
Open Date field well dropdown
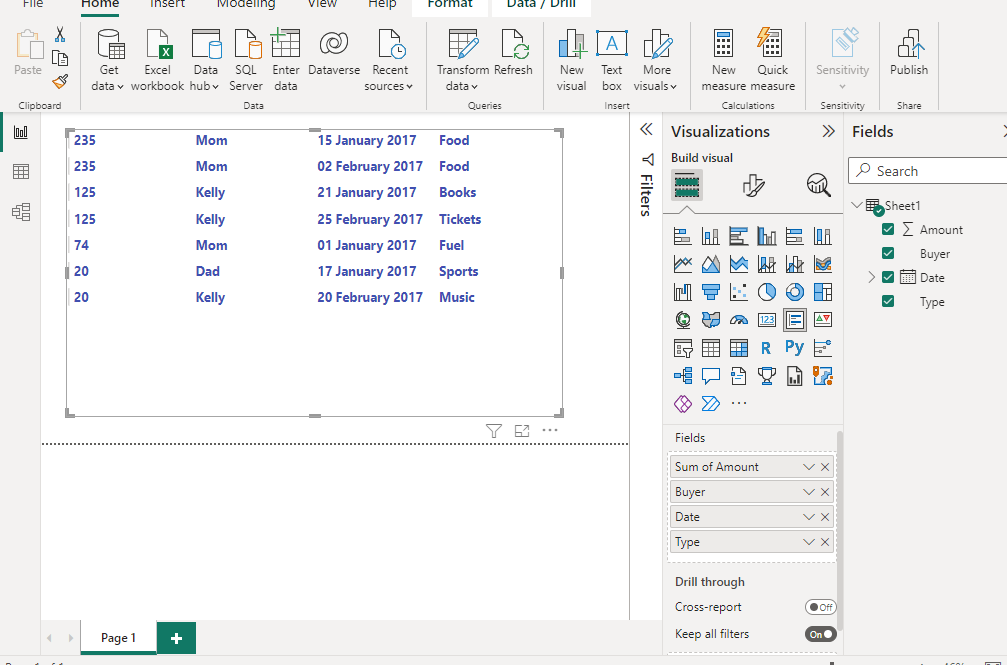coord(809,517)
